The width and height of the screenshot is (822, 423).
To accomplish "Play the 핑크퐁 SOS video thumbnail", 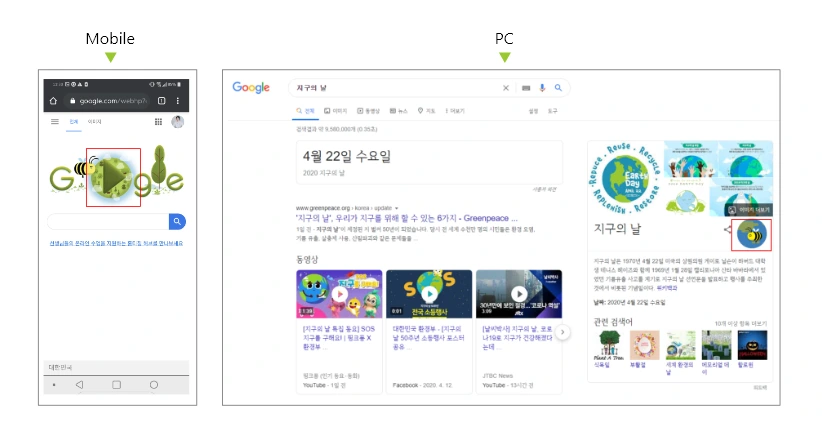I will tap(339, 294).
